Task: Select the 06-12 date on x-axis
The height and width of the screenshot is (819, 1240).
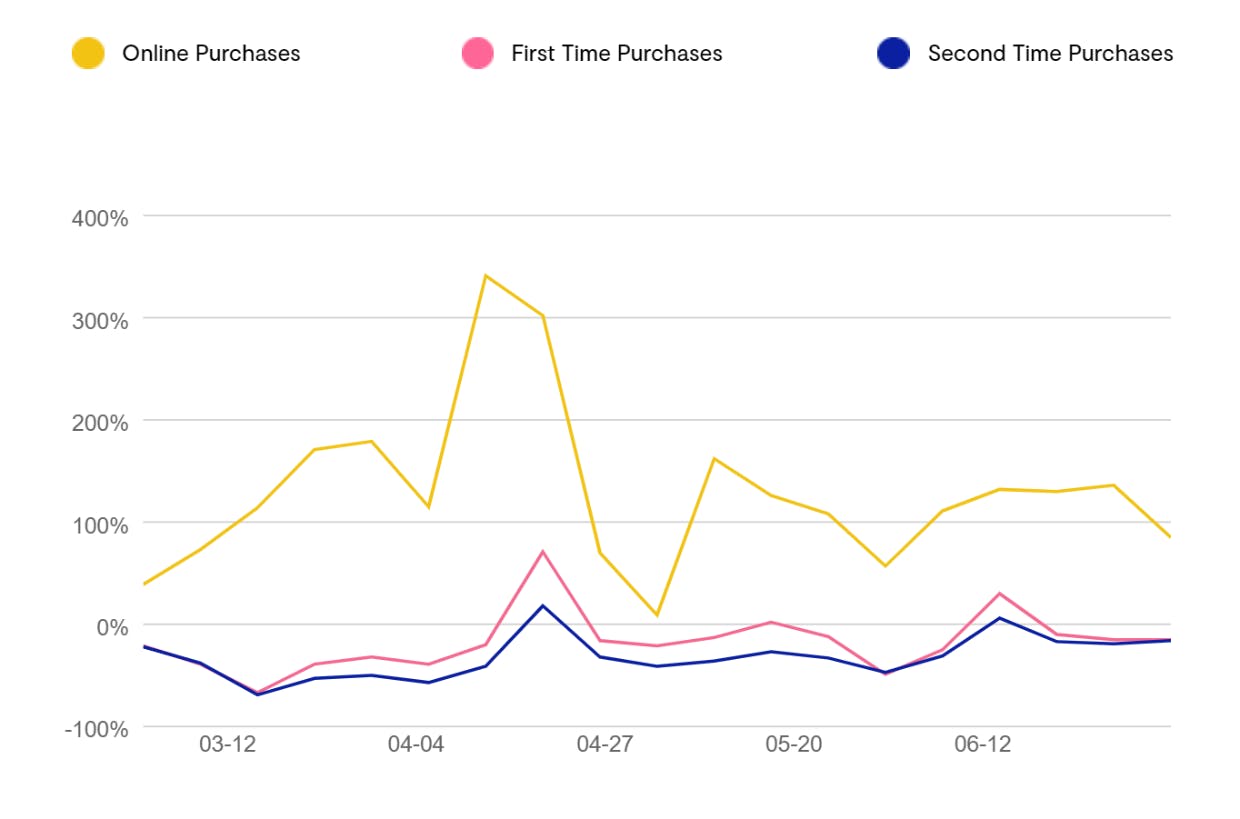Action: 982,745
